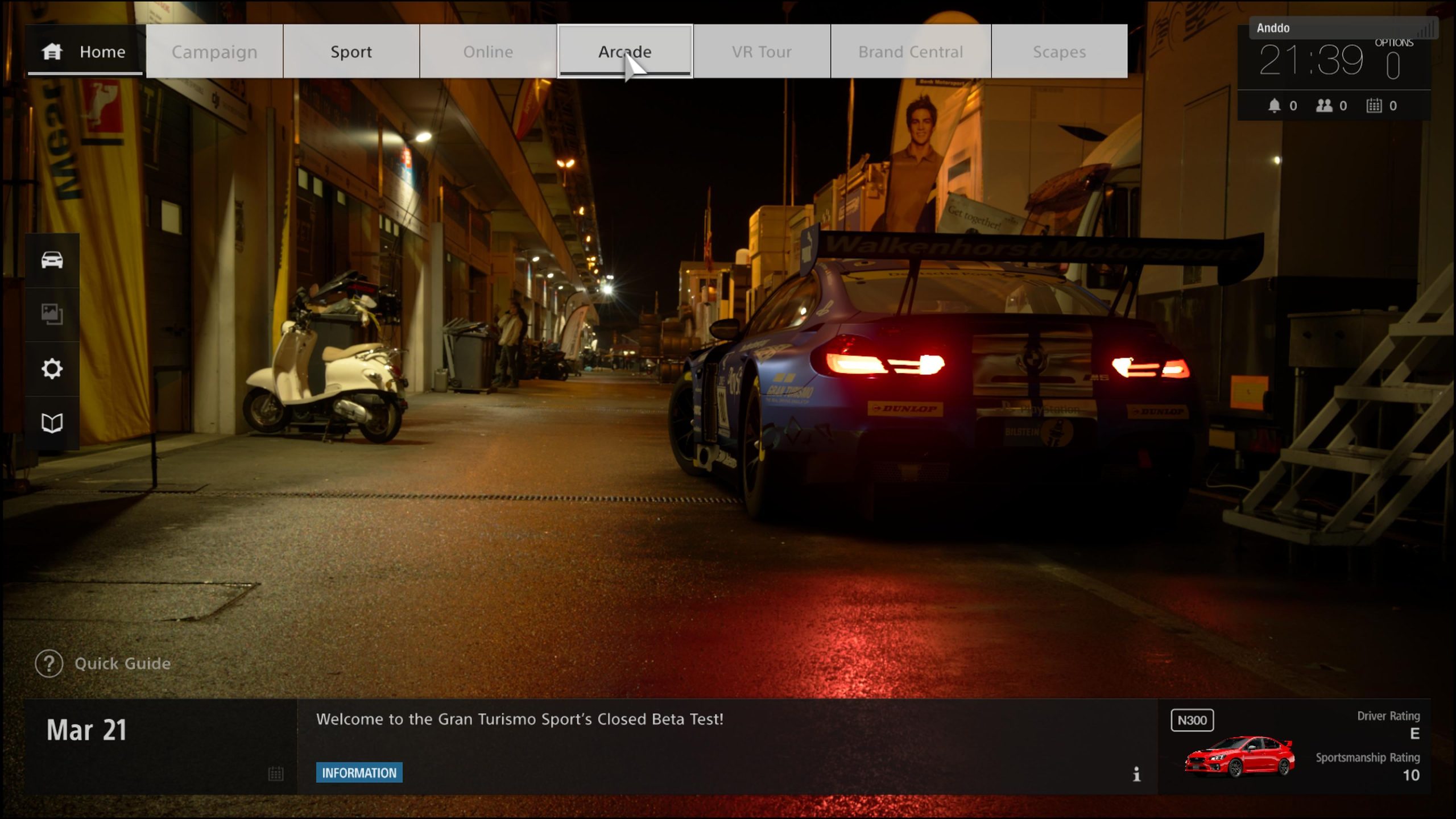Open the Arcade tab

tap(625, 51)
